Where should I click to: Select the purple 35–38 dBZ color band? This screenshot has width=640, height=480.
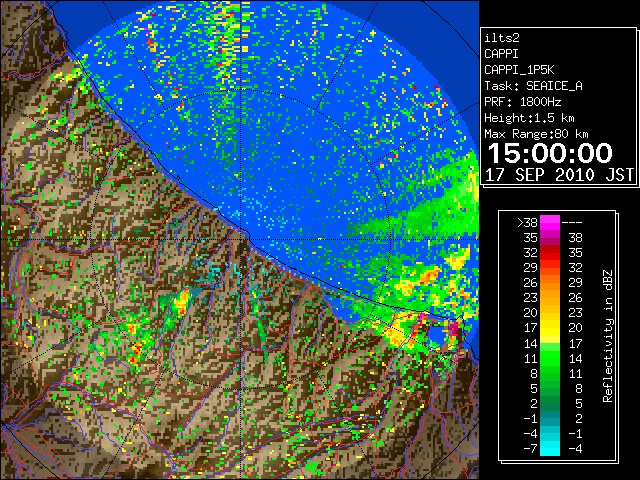click(x=550, y=237)
